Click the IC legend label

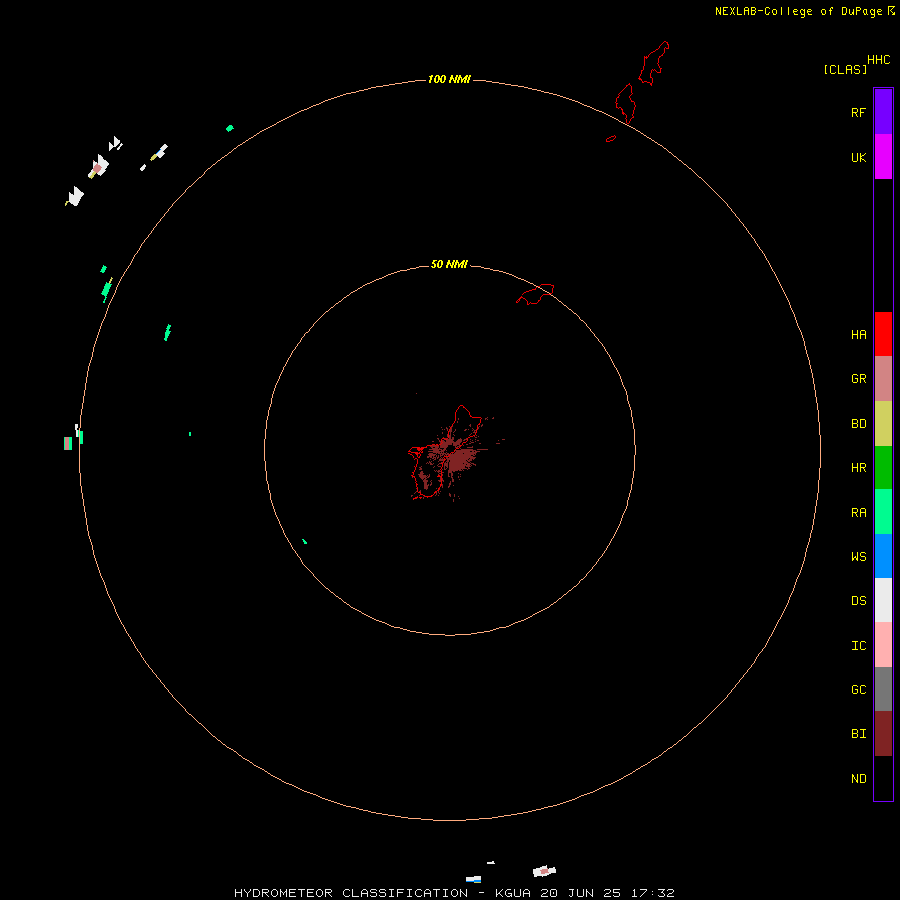point(858,646)
